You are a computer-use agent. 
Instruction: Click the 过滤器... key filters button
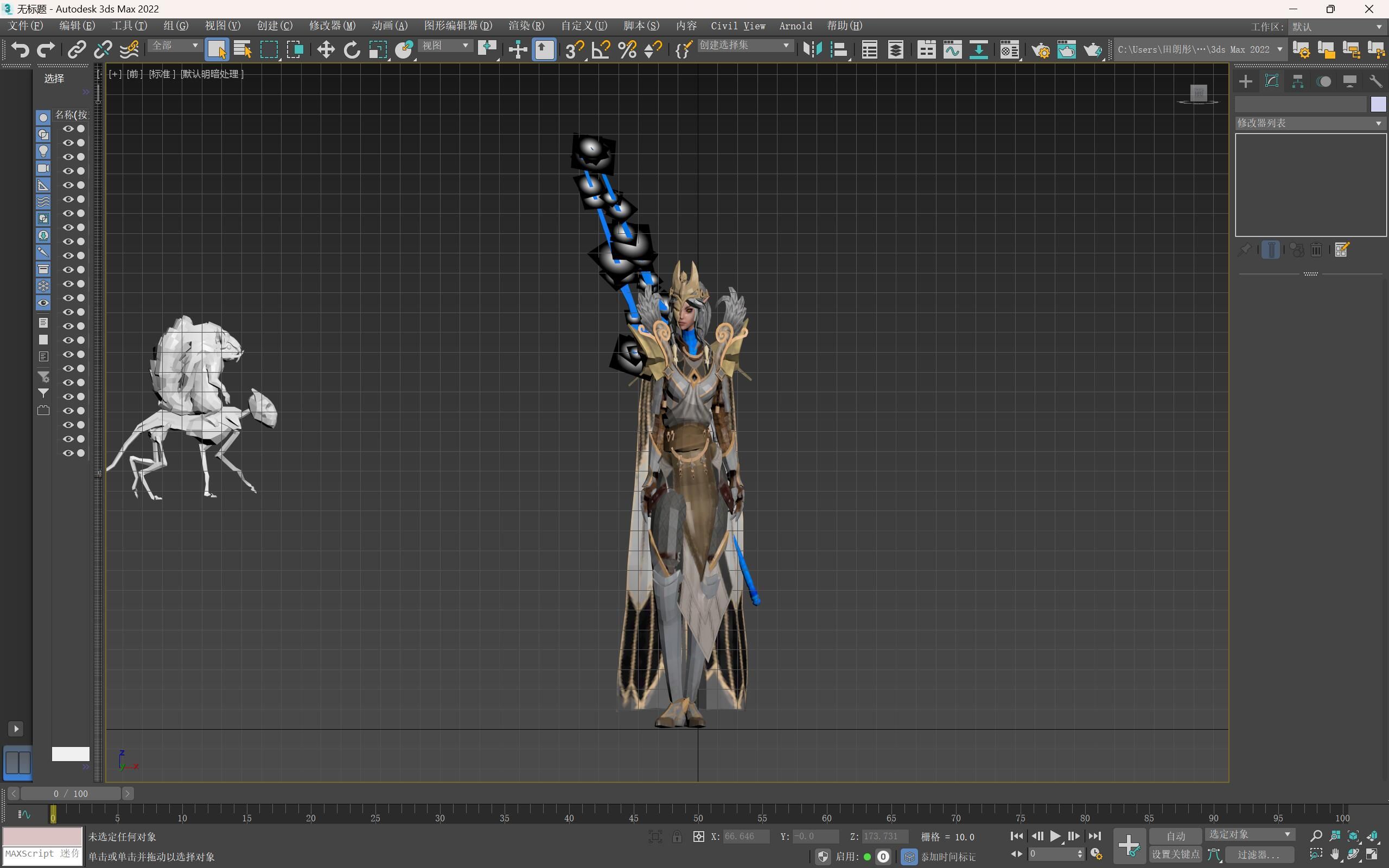click(1259, 854)
